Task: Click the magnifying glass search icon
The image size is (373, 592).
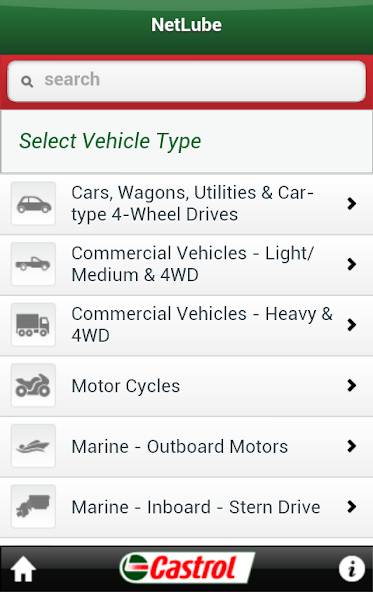Action: (x=27, y=81)
